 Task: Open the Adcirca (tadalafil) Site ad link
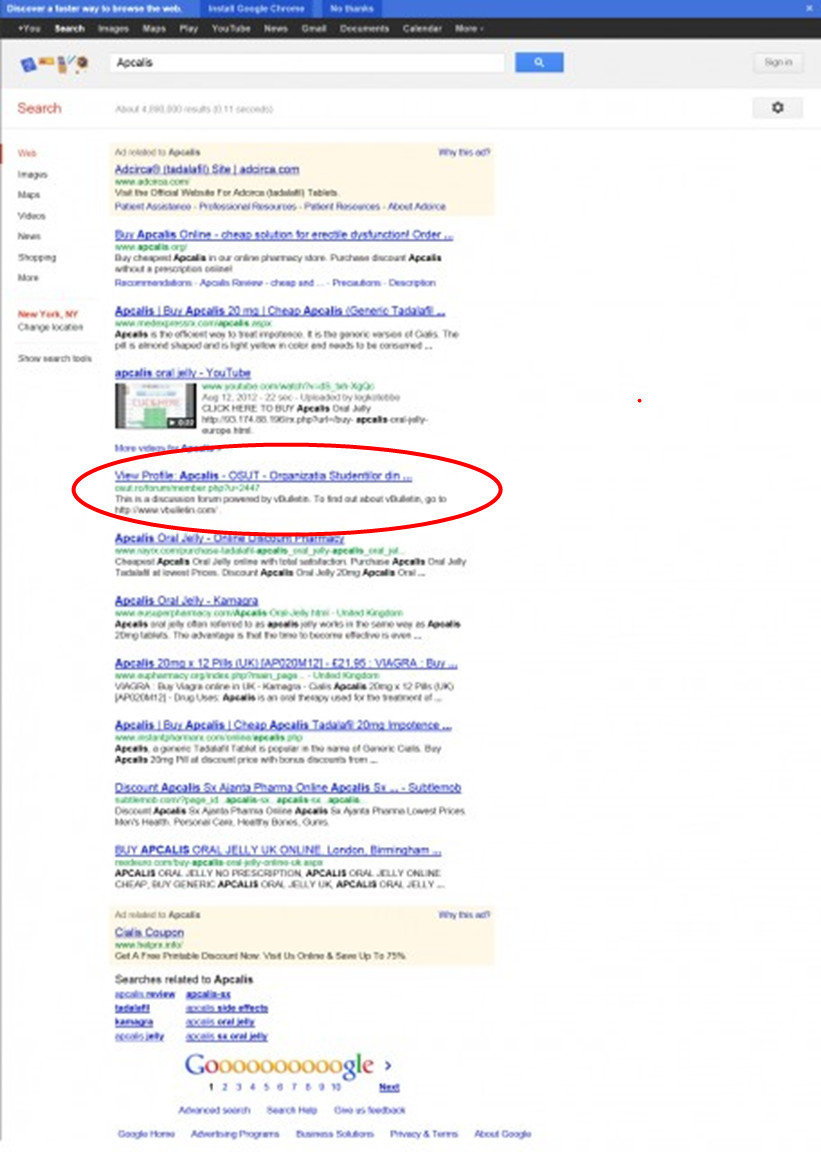click(x=207, y=169)
